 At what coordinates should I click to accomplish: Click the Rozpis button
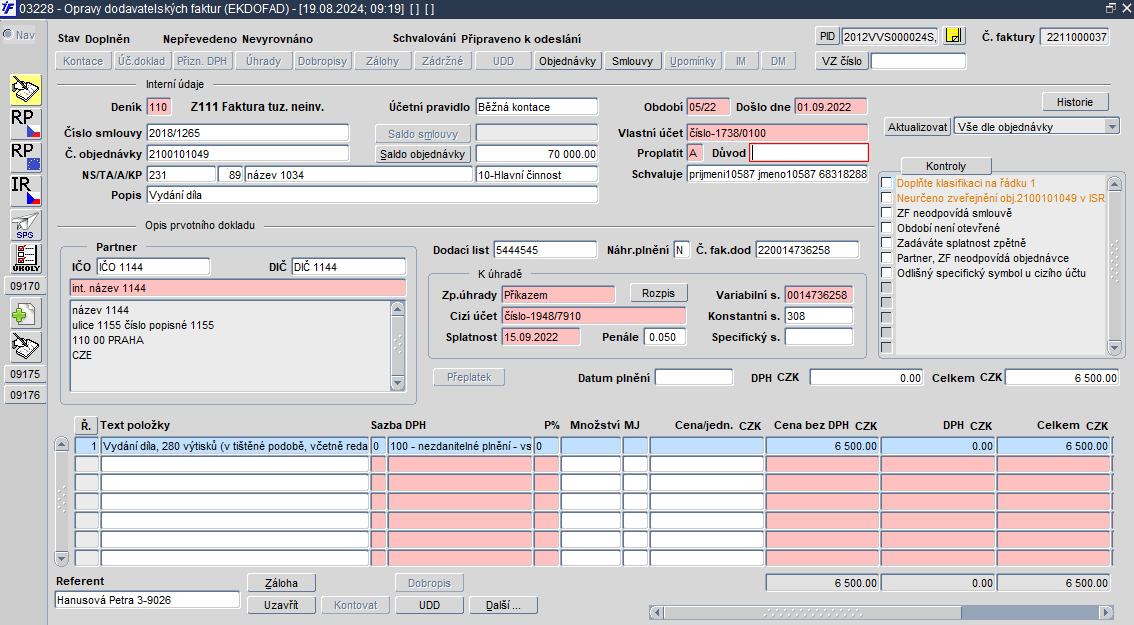[x=658, y=293]
